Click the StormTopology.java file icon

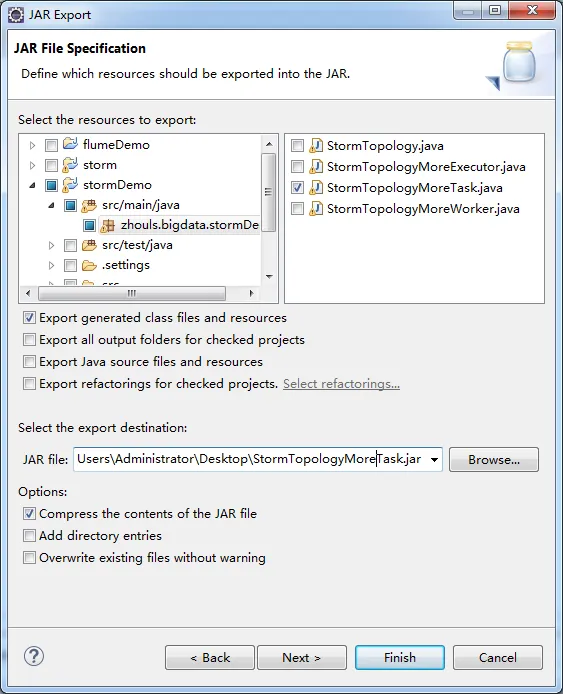click(x=316, y=146)
